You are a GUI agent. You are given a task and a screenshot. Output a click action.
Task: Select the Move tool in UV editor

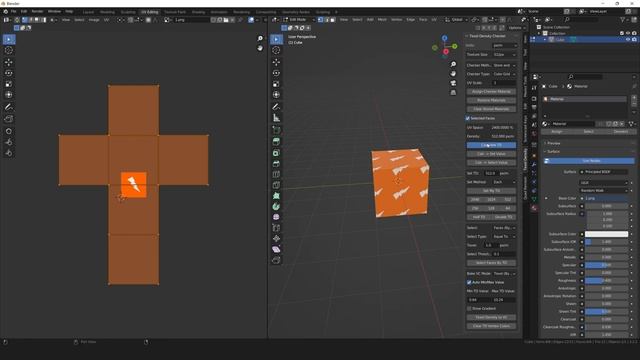pyautogui.click(x=9, y=62)
